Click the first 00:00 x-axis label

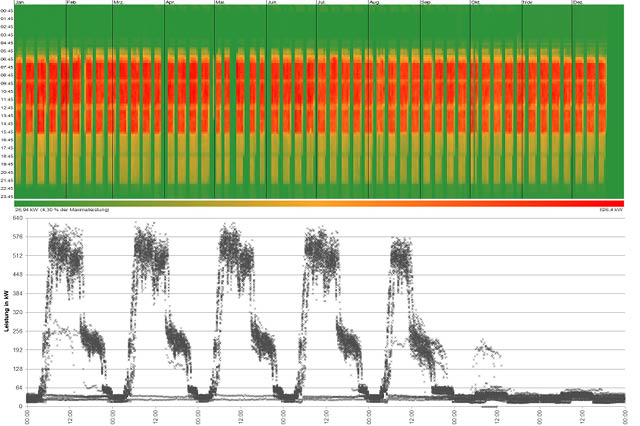(x=28, y=416)
